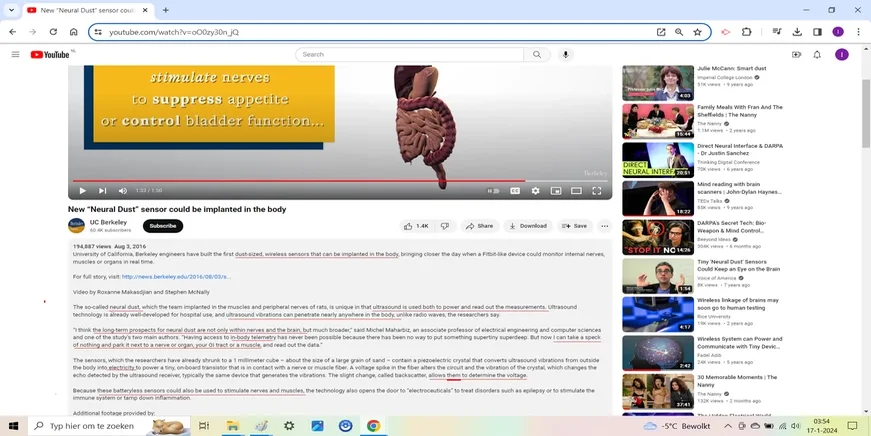Open the Create video icon
Viewport: 871px width, 436px height.
tap(797, 54)
